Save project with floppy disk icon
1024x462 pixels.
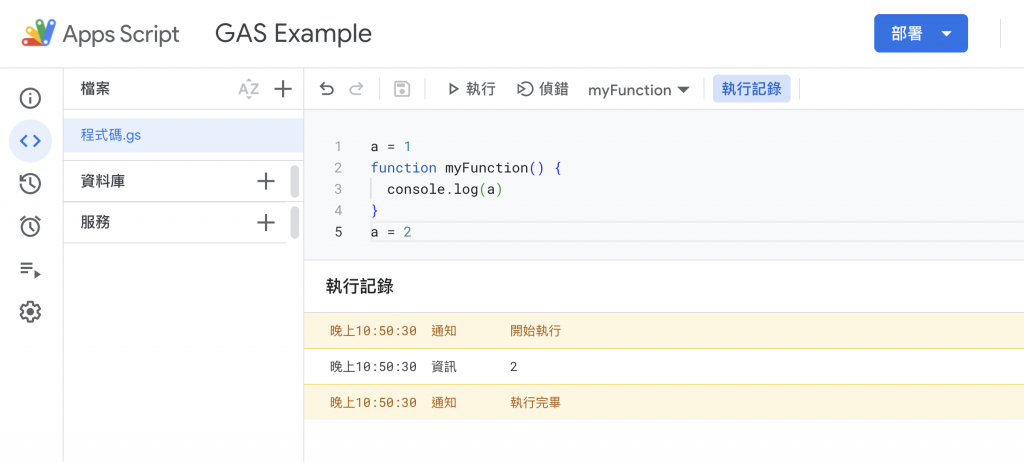click(402, 89)
